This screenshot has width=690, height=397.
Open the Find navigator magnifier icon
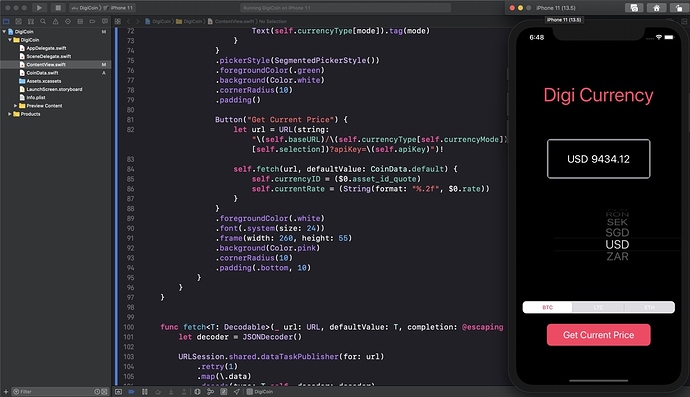click(x=43, y=21)
